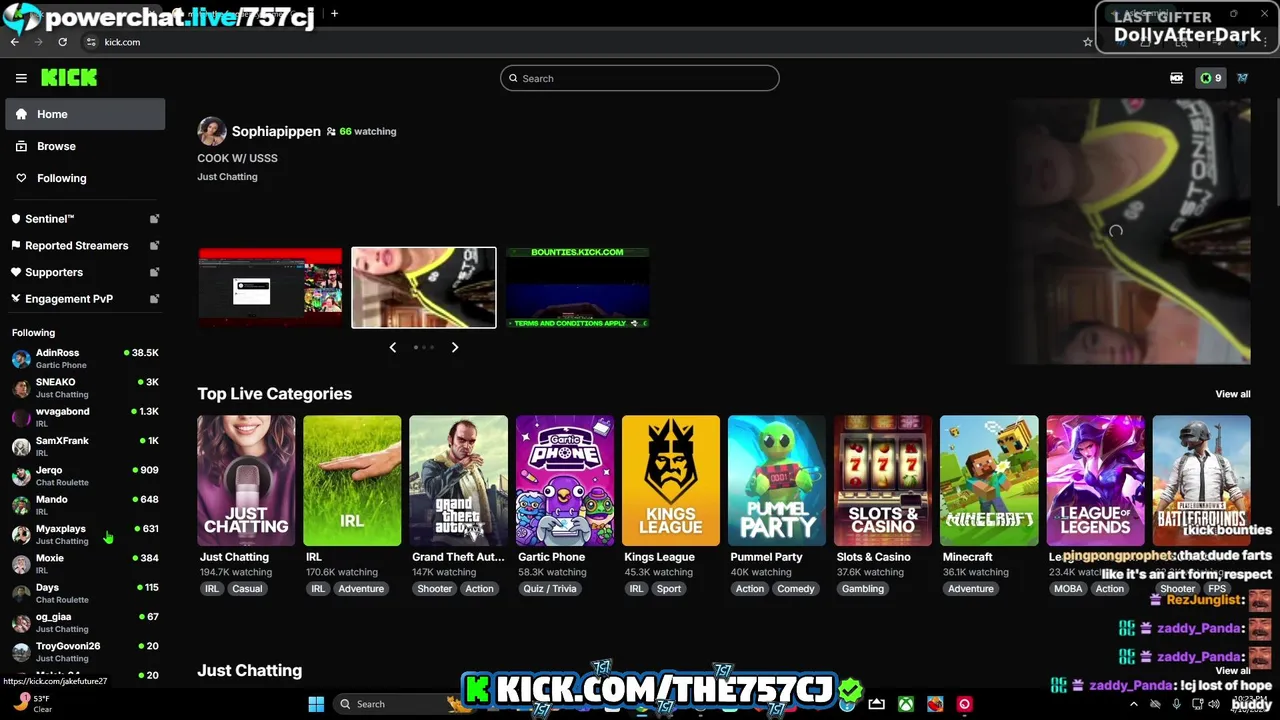Open SNEAKO in Following list
This screenshot has width=1280, height=720.
(x=85, y=387)
